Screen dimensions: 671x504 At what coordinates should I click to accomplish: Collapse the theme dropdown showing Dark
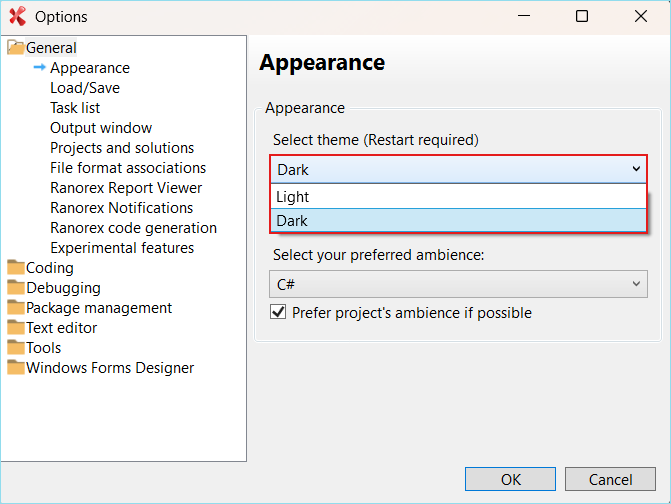(636, 169)
